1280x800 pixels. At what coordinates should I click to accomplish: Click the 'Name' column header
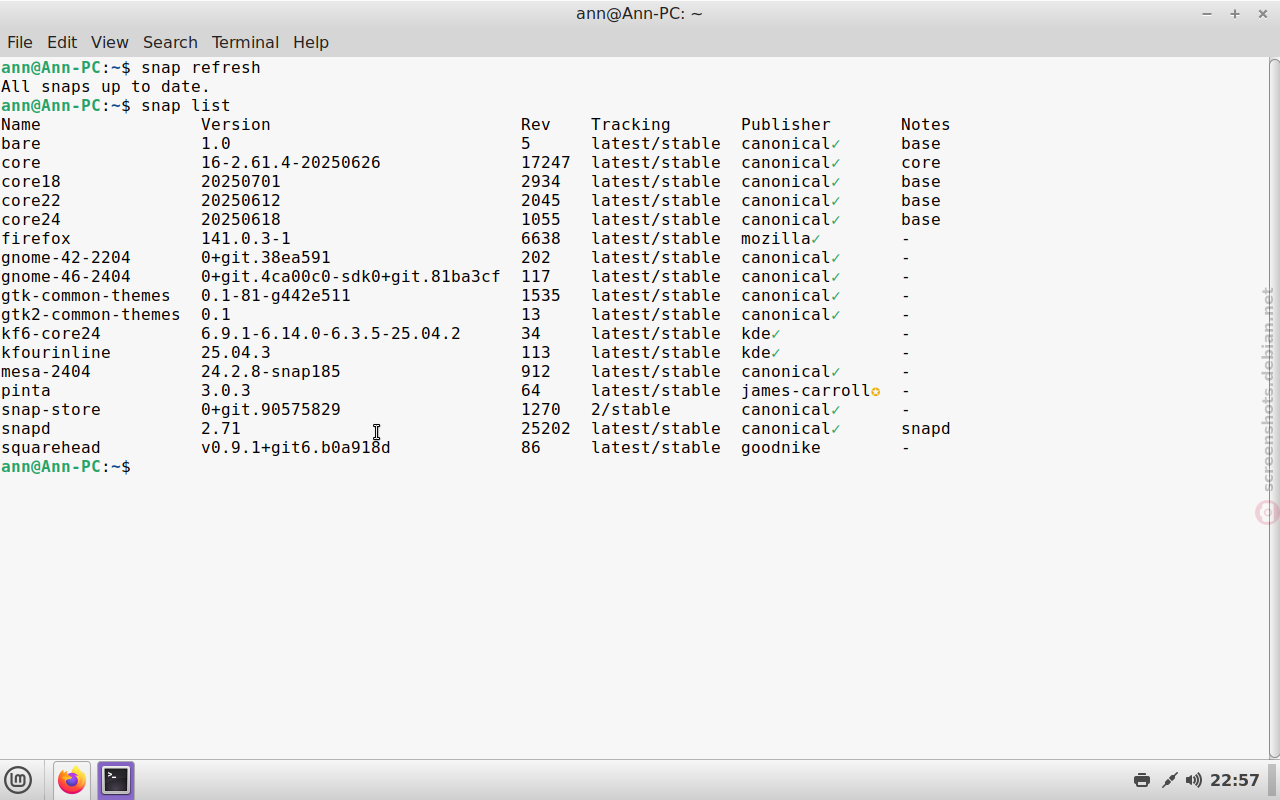(21, 124)
